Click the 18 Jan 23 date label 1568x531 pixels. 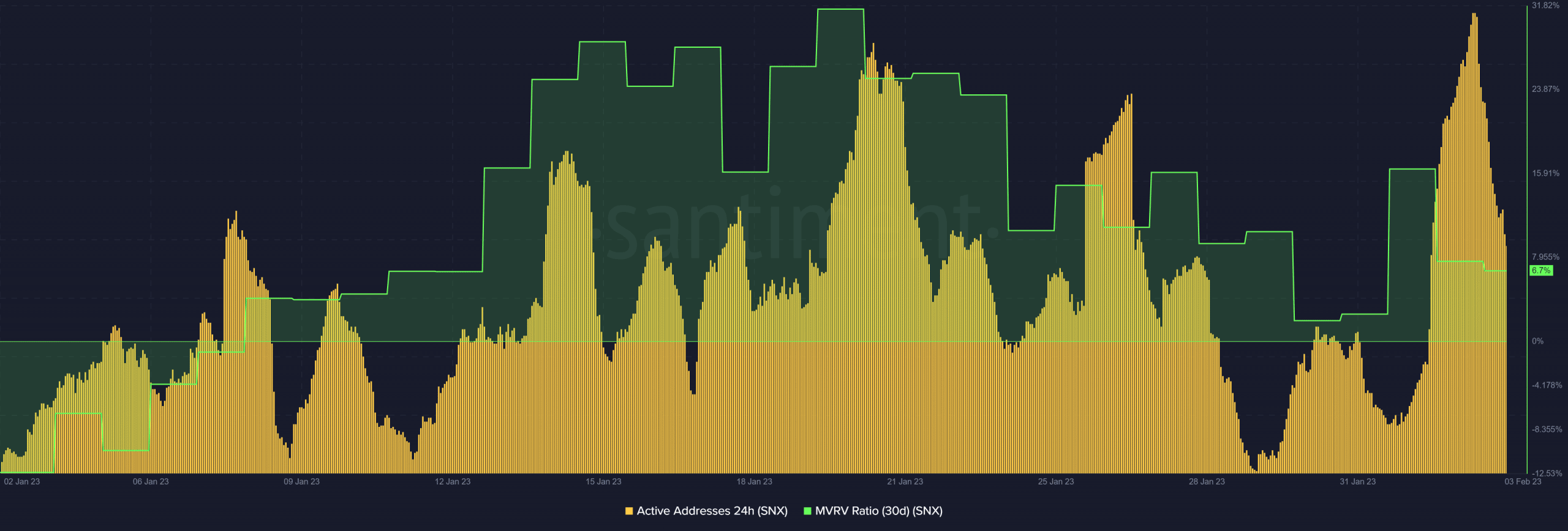pyautogui.click(x=754, y=481)
